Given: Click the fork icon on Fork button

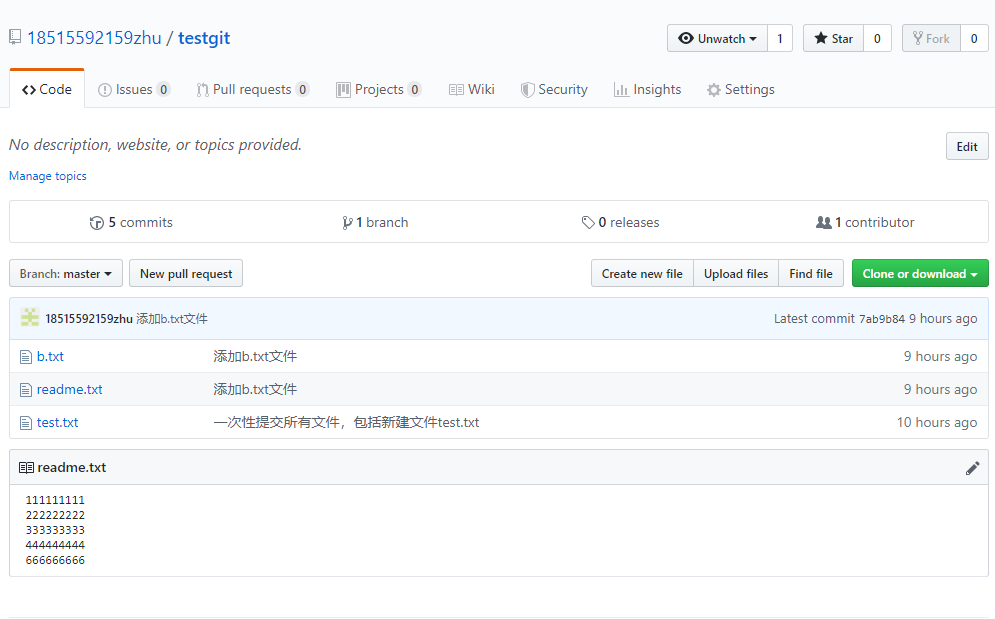Looking at the screenshot, I should [918, 38].
